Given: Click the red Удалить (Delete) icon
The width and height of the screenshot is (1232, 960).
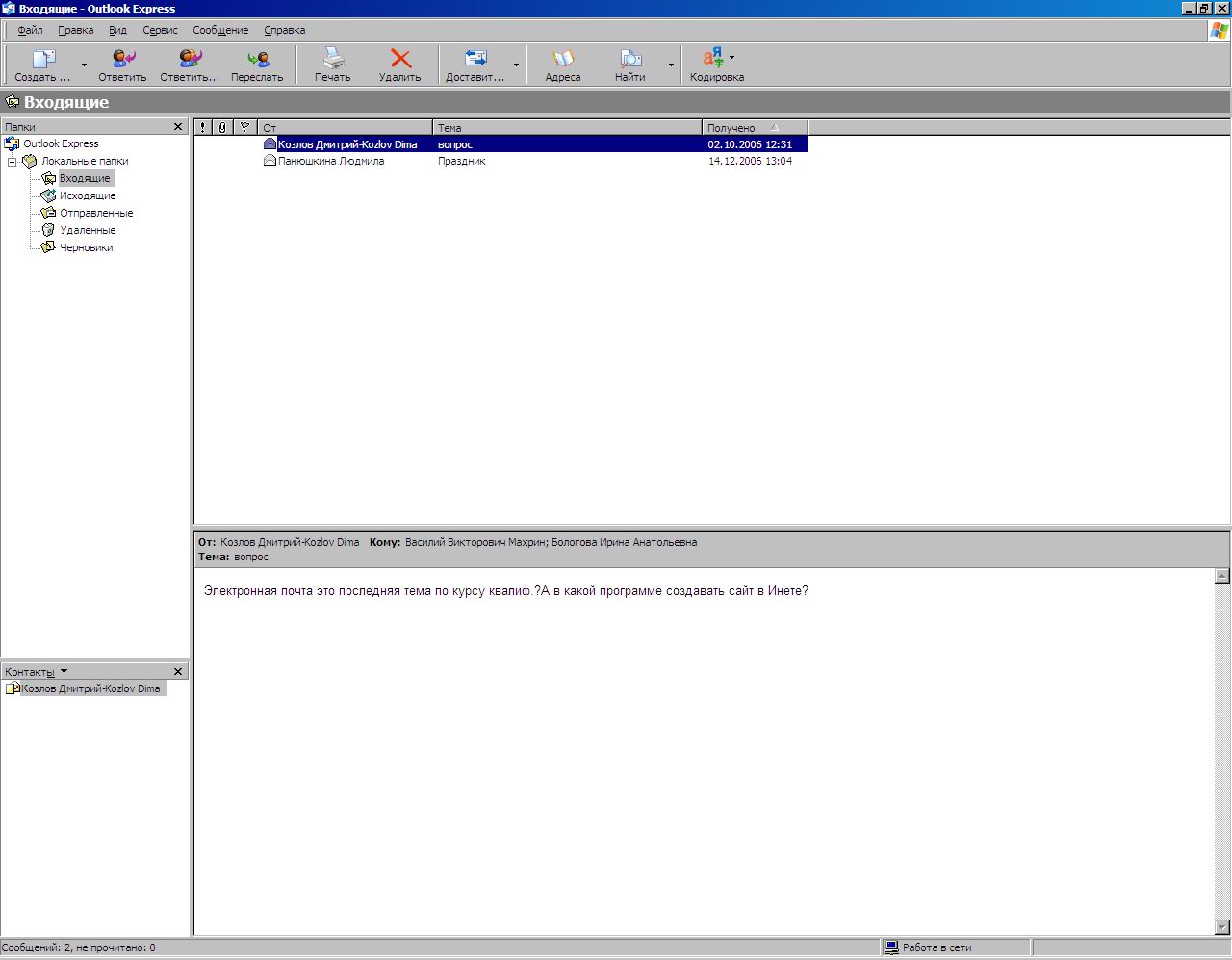Looking at the screenshot, I should point(400,60).
